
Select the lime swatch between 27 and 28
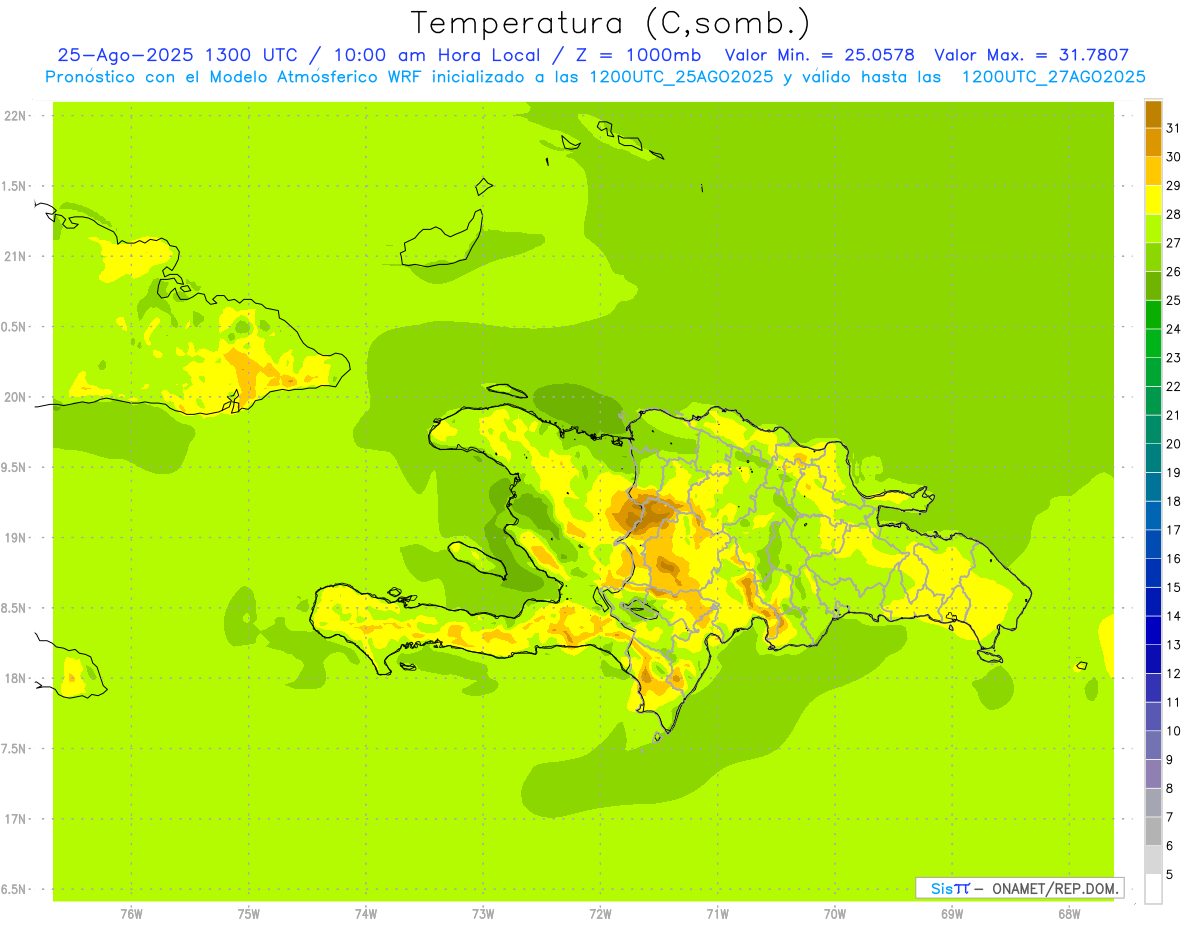click(x=1153, y=229)
